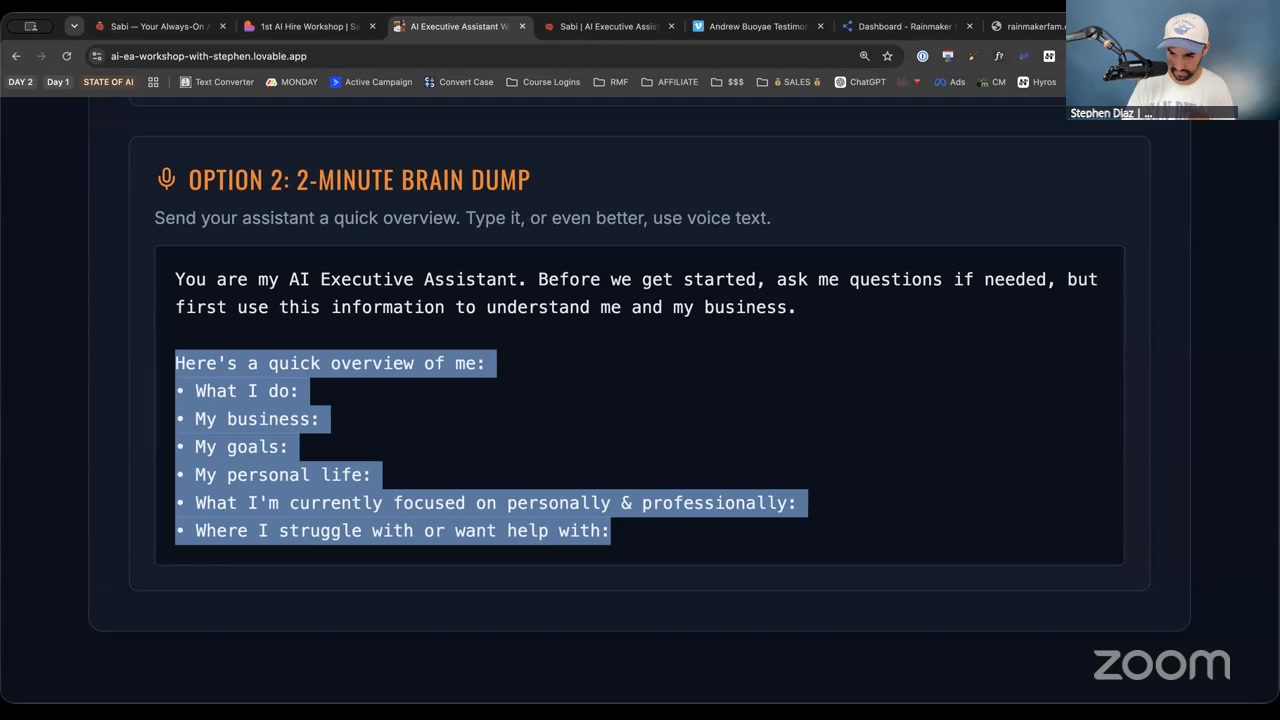
Task: Expand the tab search dropdown arrow
Action: click(x=74, y=26)
